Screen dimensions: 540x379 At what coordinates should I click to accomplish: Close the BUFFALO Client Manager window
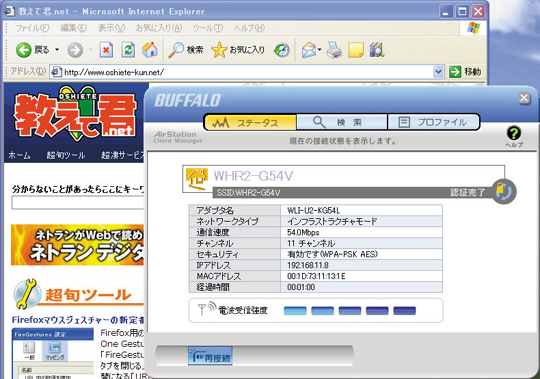[x=524, y=98]
